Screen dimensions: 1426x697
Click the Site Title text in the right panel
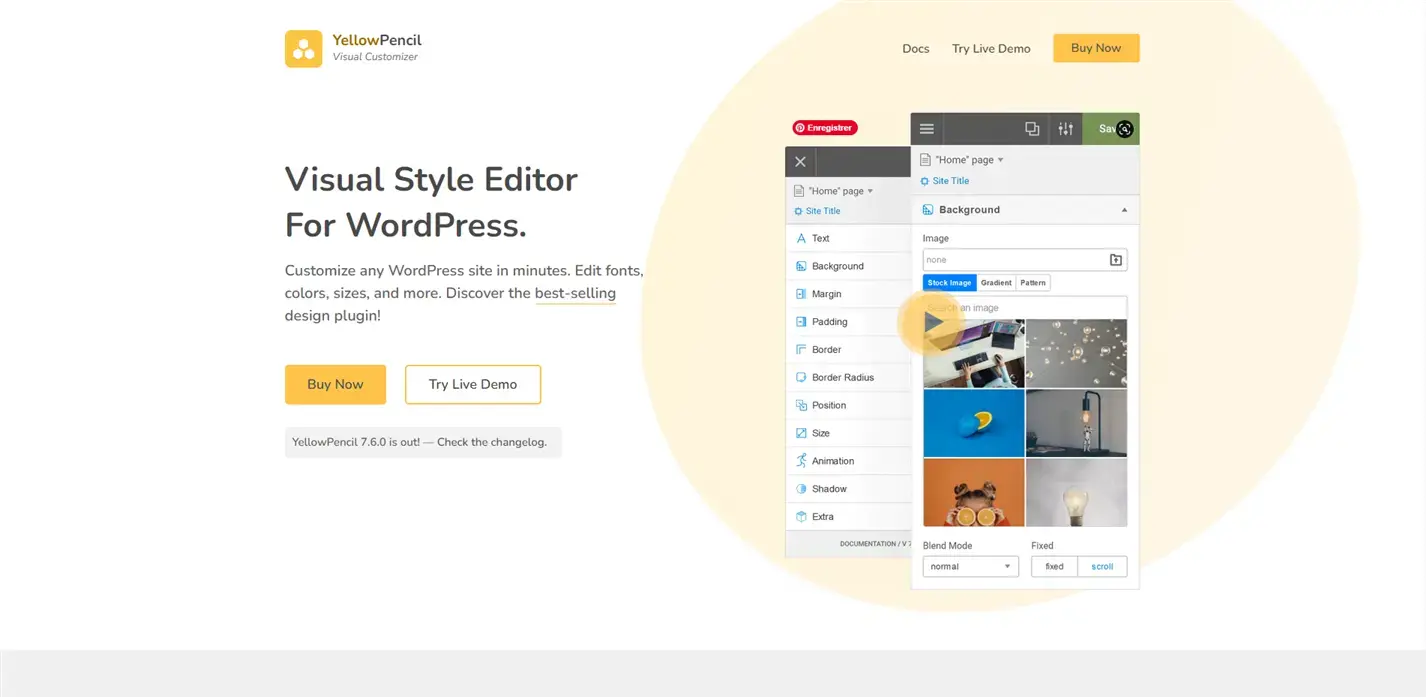pyautogui.click(x=951, y=181)
